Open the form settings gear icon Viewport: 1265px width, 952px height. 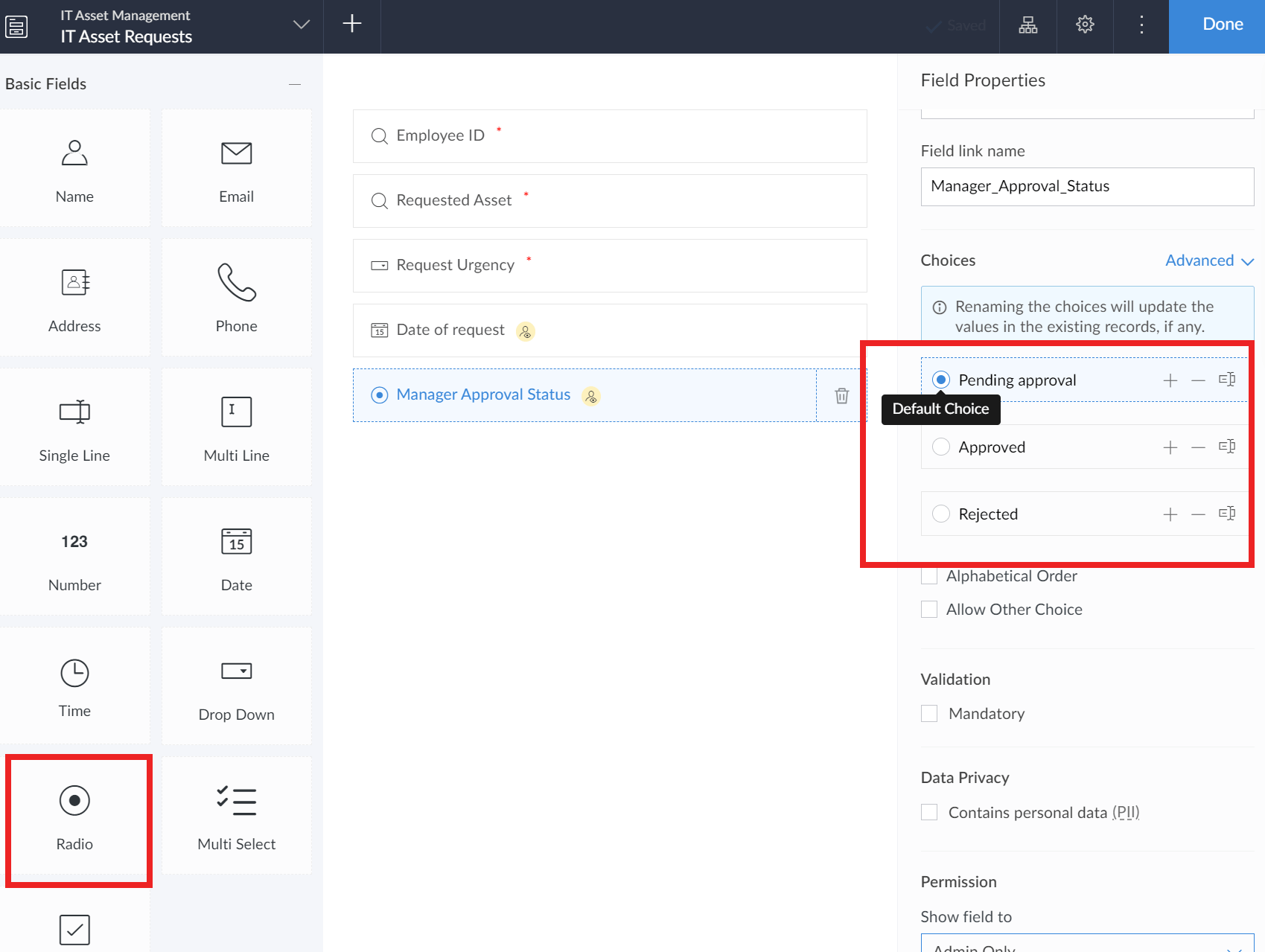tap(1085, 25)
